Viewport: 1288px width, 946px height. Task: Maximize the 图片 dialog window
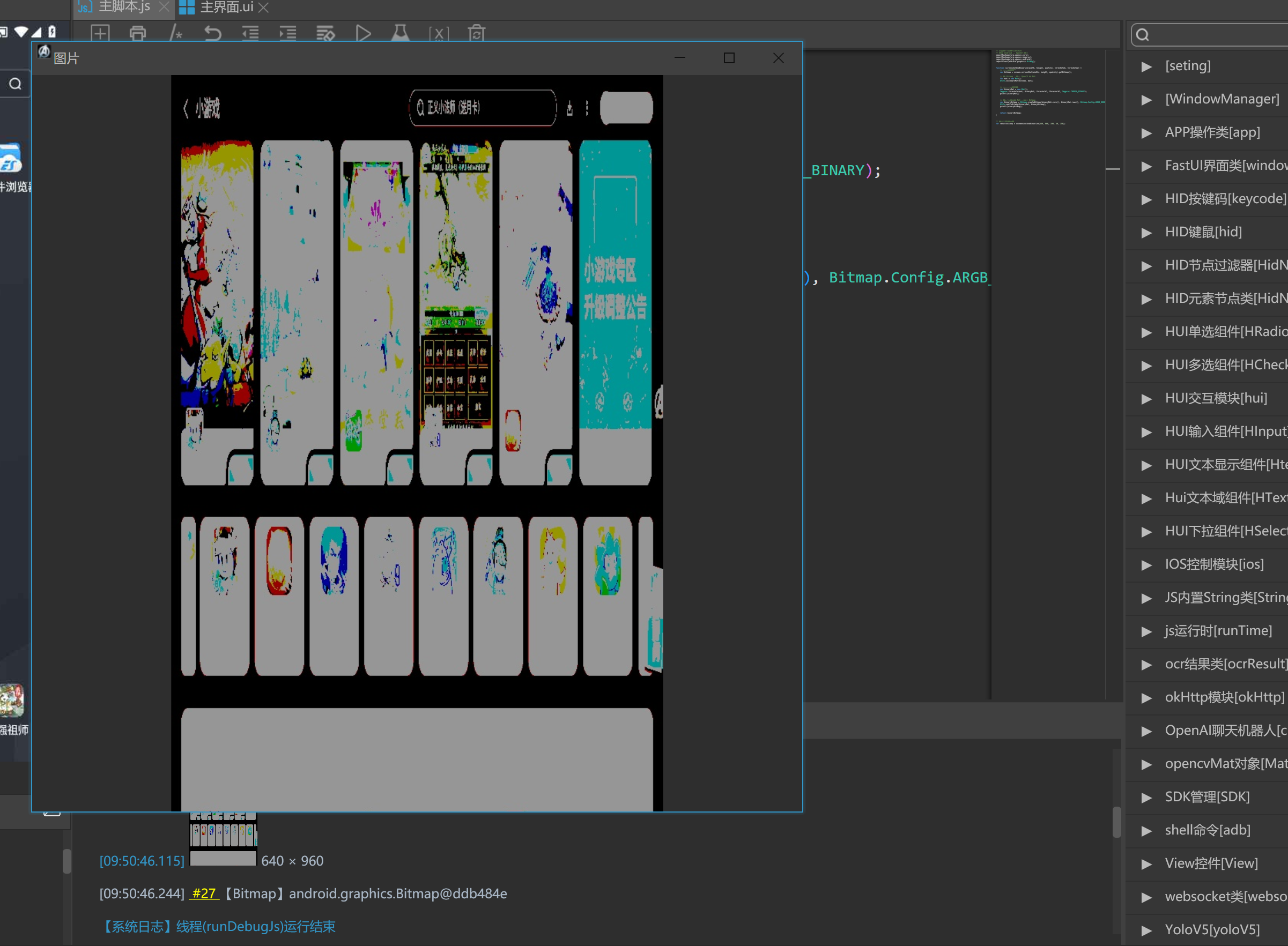pyautogui.click(x=729, y=58)
